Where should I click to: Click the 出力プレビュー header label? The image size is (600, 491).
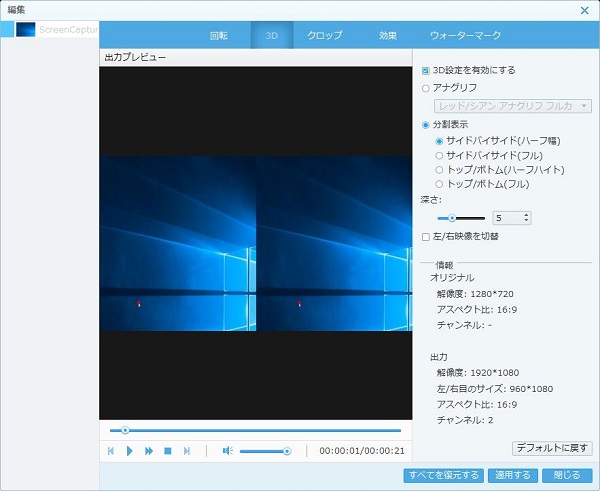pyautogui.click(x=135, y=58)
